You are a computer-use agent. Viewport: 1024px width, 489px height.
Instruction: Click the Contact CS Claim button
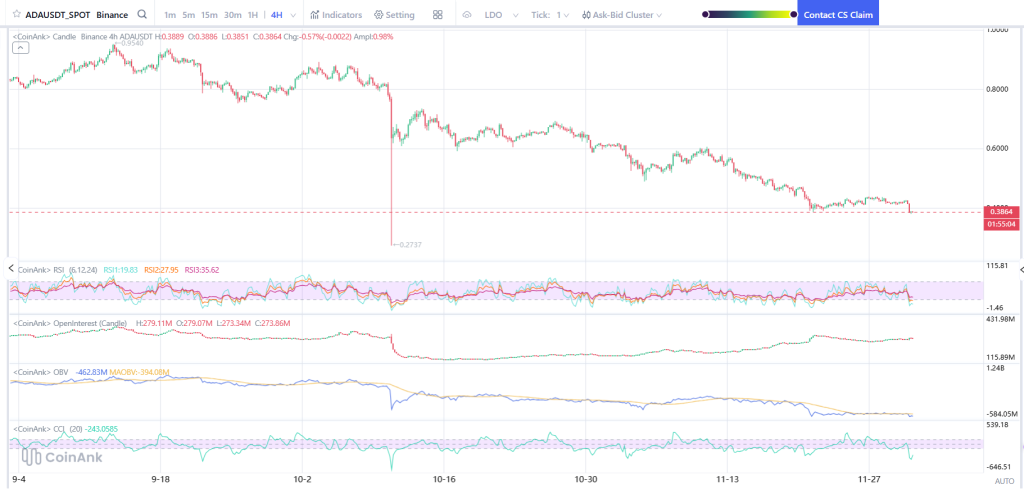[838, 15]
